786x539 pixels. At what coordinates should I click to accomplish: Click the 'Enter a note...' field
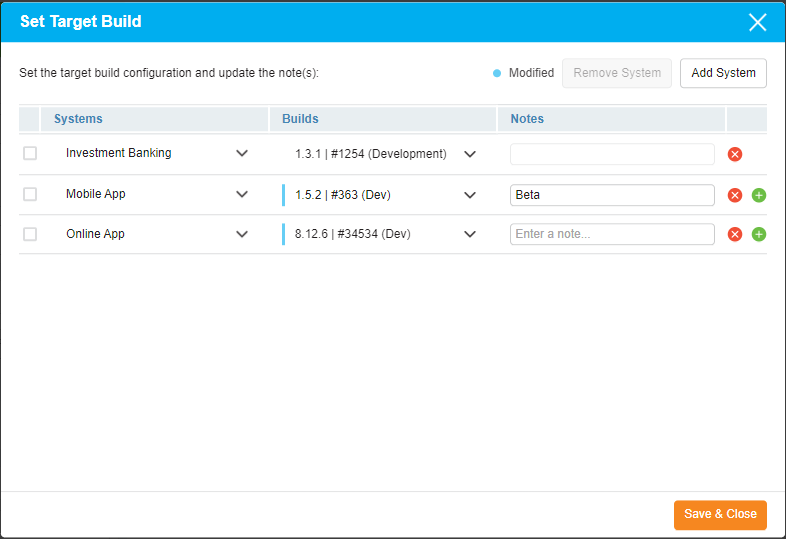[612, 234]
